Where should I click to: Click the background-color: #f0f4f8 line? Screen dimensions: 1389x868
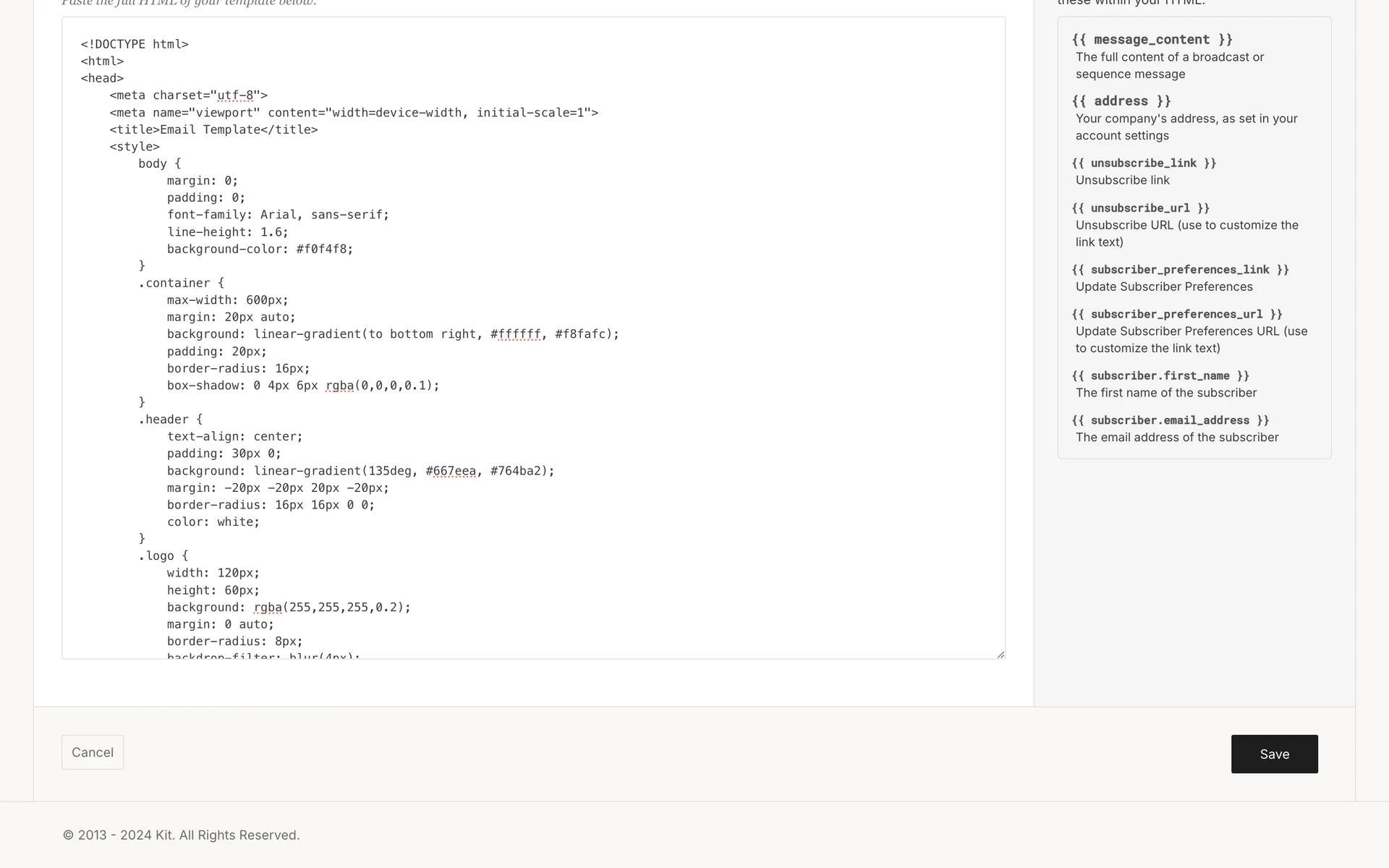tap(260, 249)
